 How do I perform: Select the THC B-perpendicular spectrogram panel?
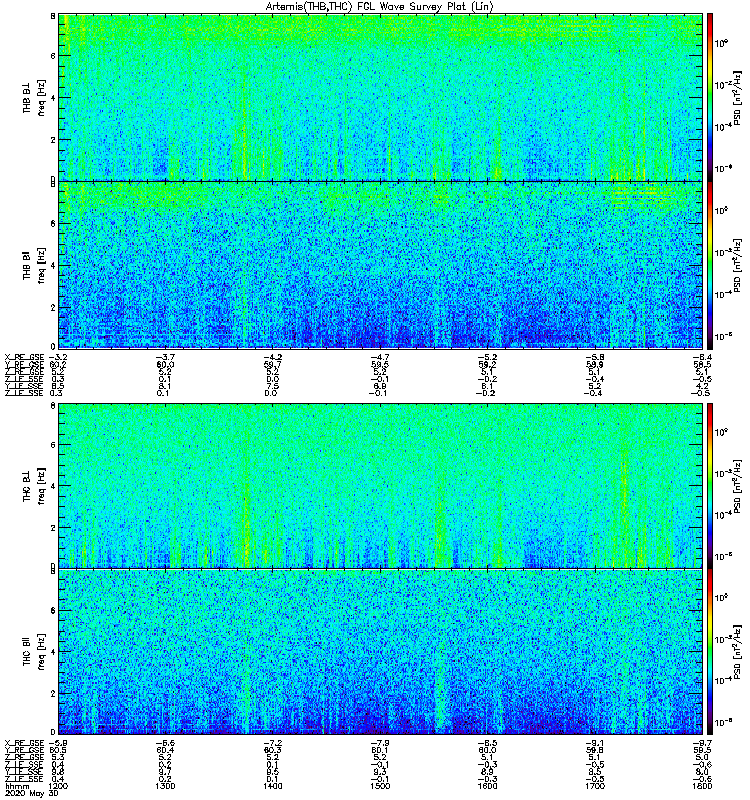click(380, 486)
